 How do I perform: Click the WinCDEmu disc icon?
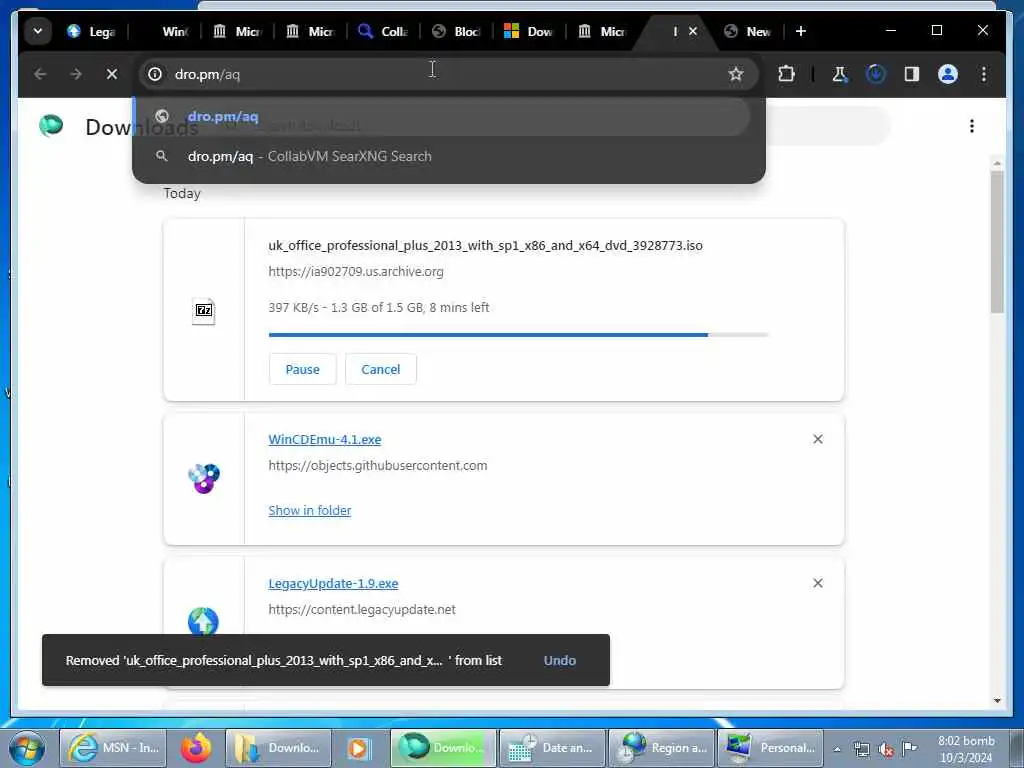pos(204,479)
